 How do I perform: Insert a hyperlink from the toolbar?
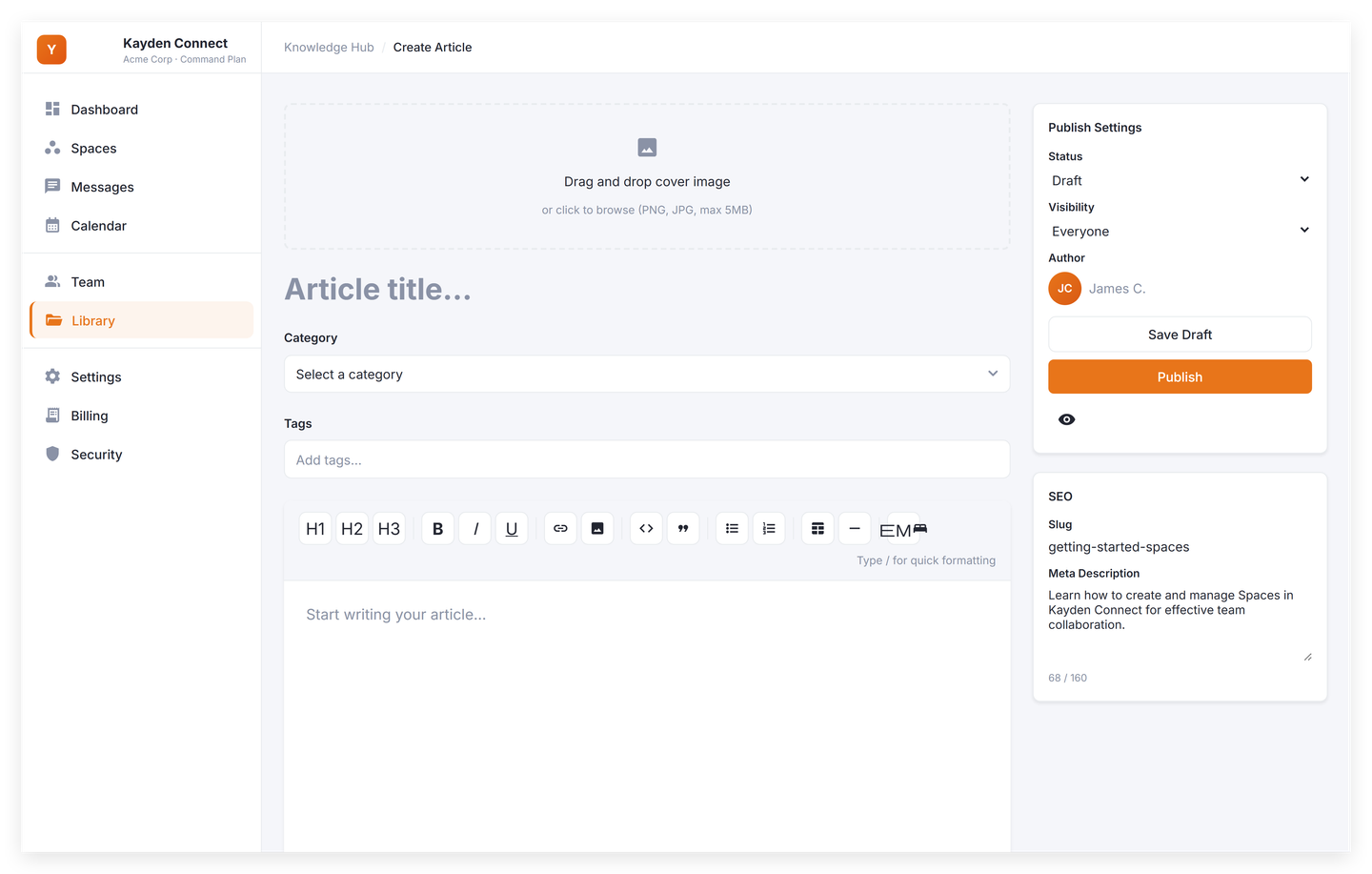(x=560, y=529)
